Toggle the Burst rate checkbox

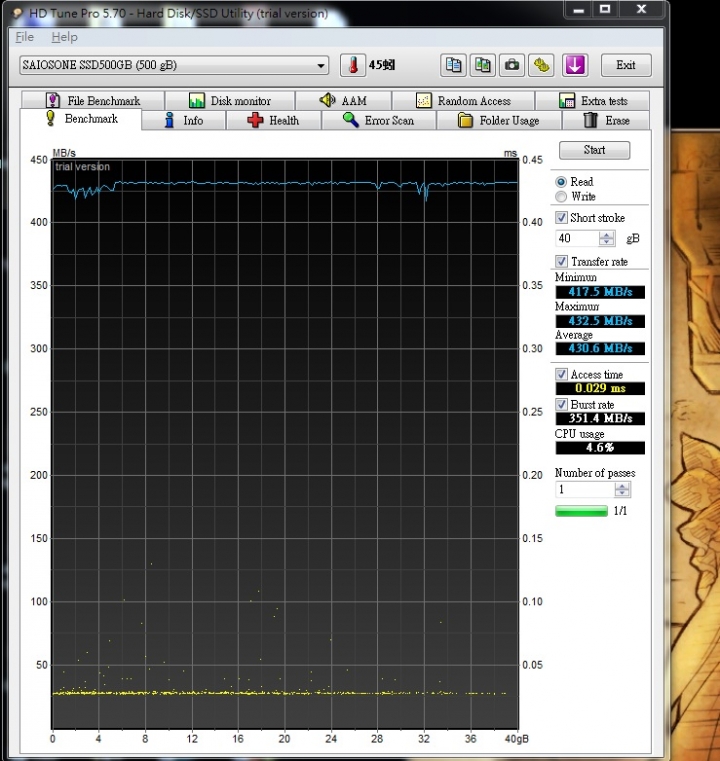pos(561,404)
